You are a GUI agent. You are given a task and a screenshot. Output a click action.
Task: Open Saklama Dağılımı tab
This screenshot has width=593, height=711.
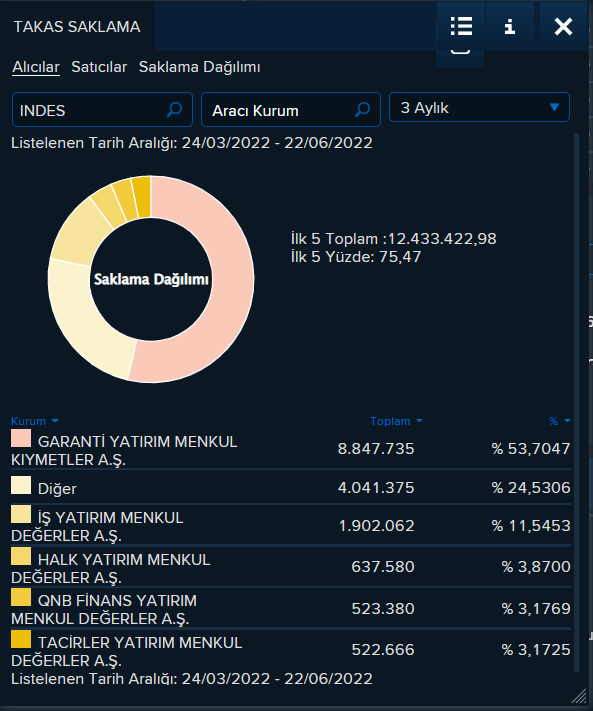(199, 67)
